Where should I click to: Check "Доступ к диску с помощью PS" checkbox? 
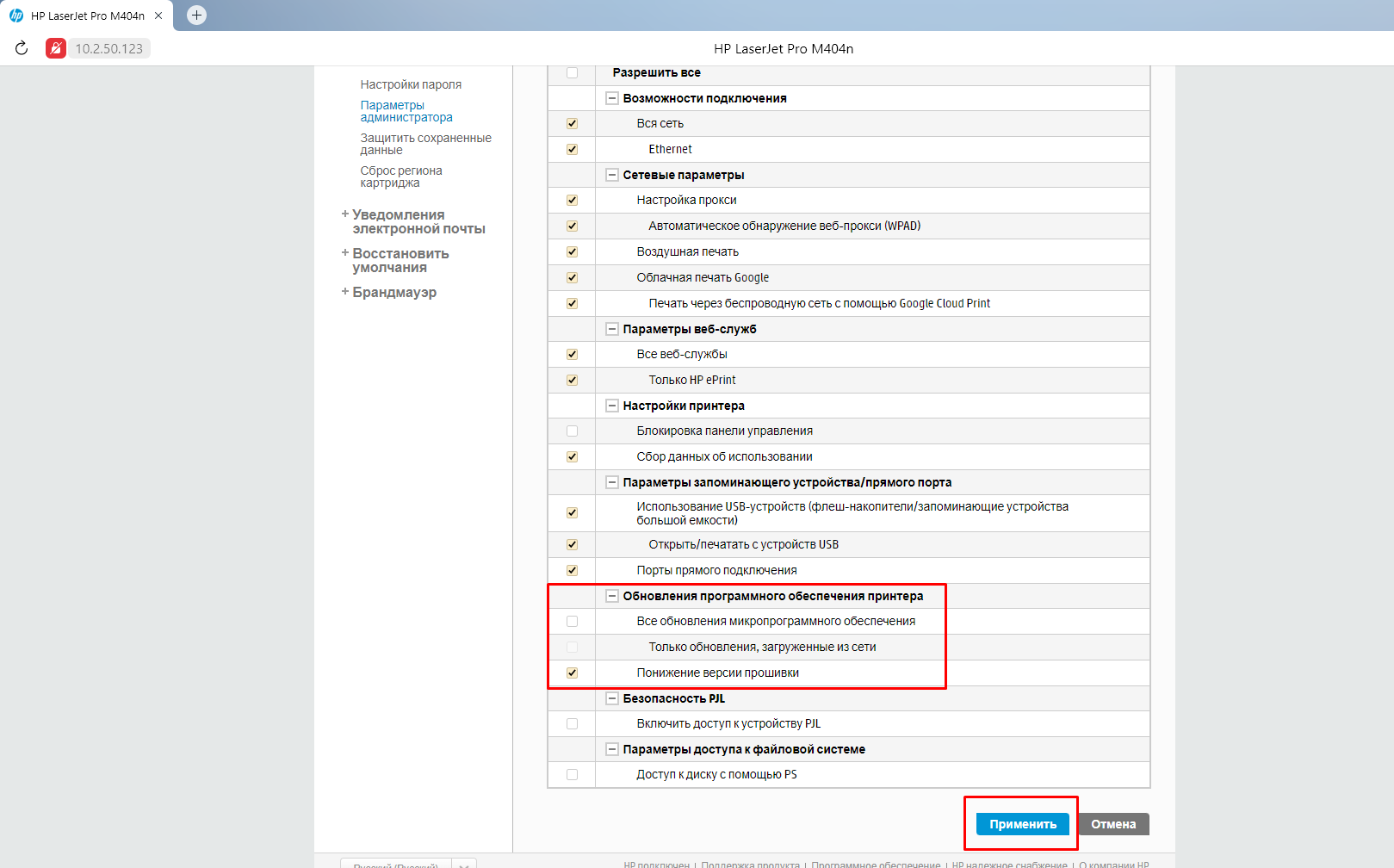[x=573, y=775]
